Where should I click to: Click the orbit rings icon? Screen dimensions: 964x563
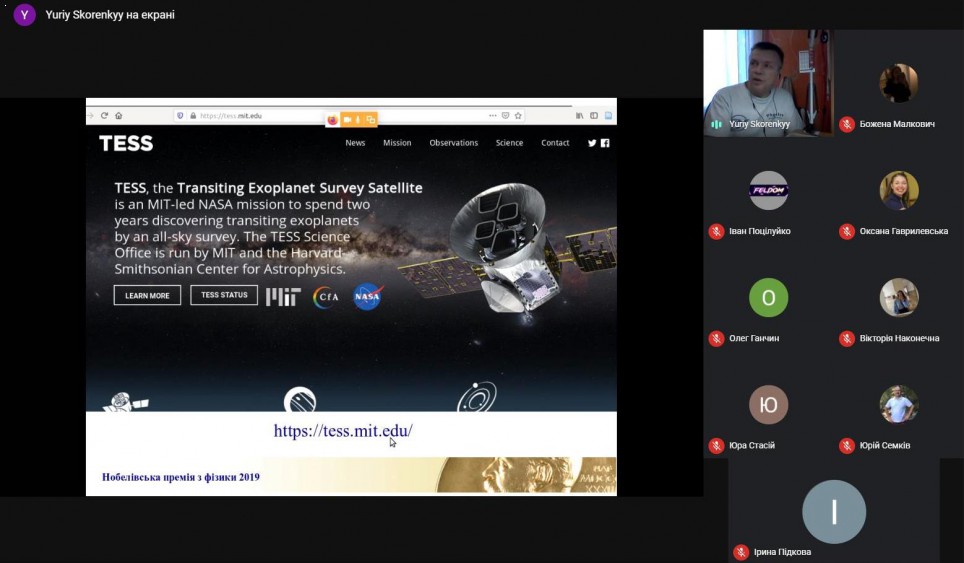coord(476,397)
